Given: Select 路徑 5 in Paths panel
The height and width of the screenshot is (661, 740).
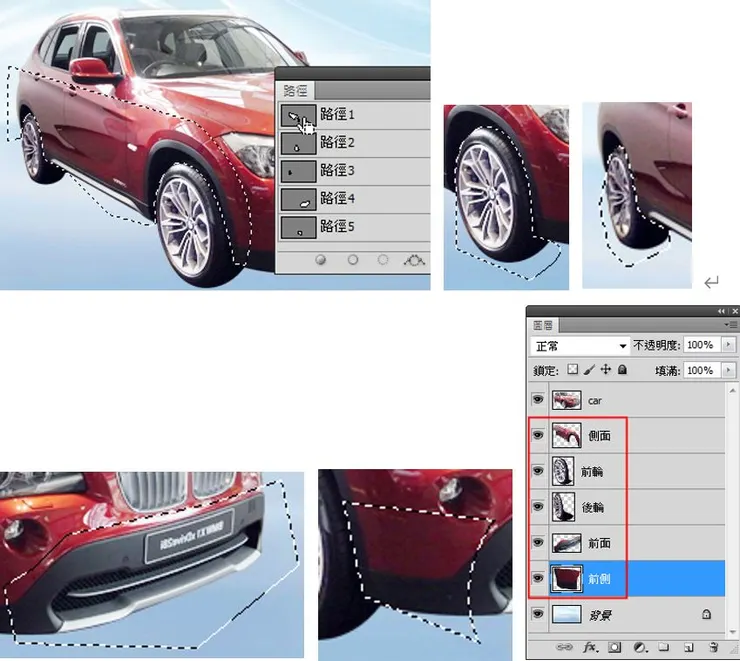Looking at the screenshot, I should 354,227.
